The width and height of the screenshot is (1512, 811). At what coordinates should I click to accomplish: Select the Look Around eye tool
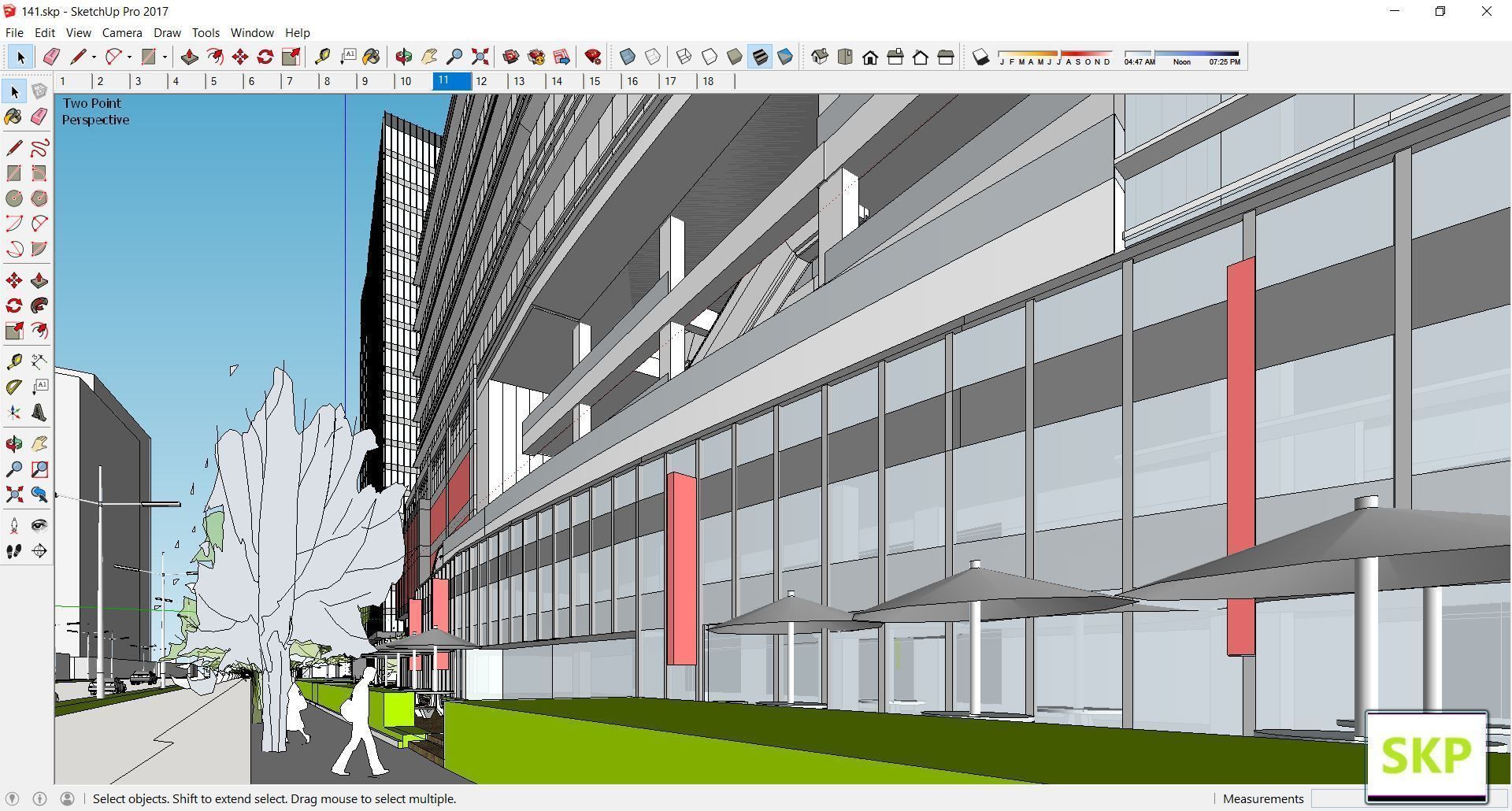coord(39,526)
